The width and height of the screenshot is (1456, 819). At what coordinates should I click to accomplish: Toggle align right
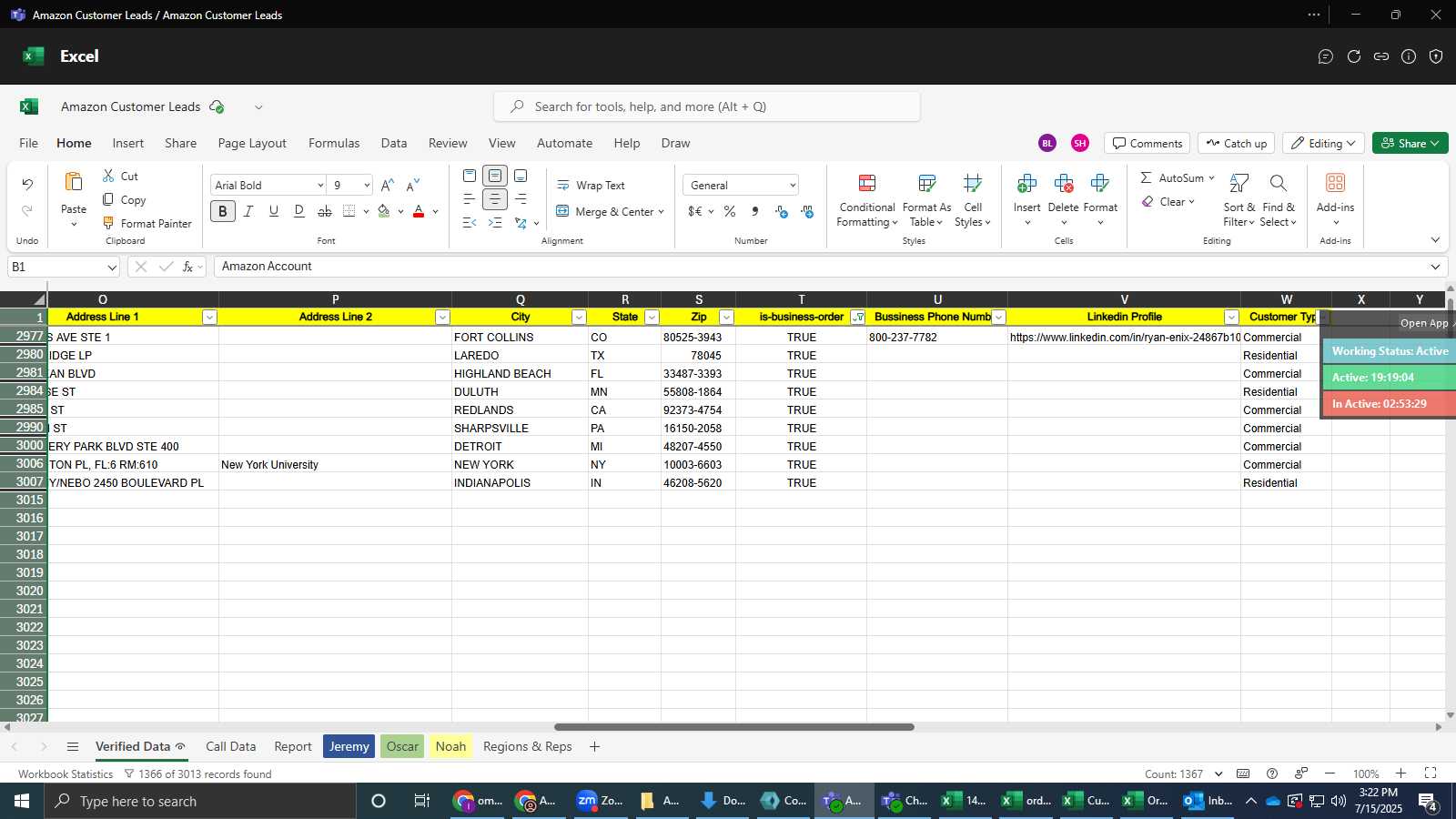521,199
